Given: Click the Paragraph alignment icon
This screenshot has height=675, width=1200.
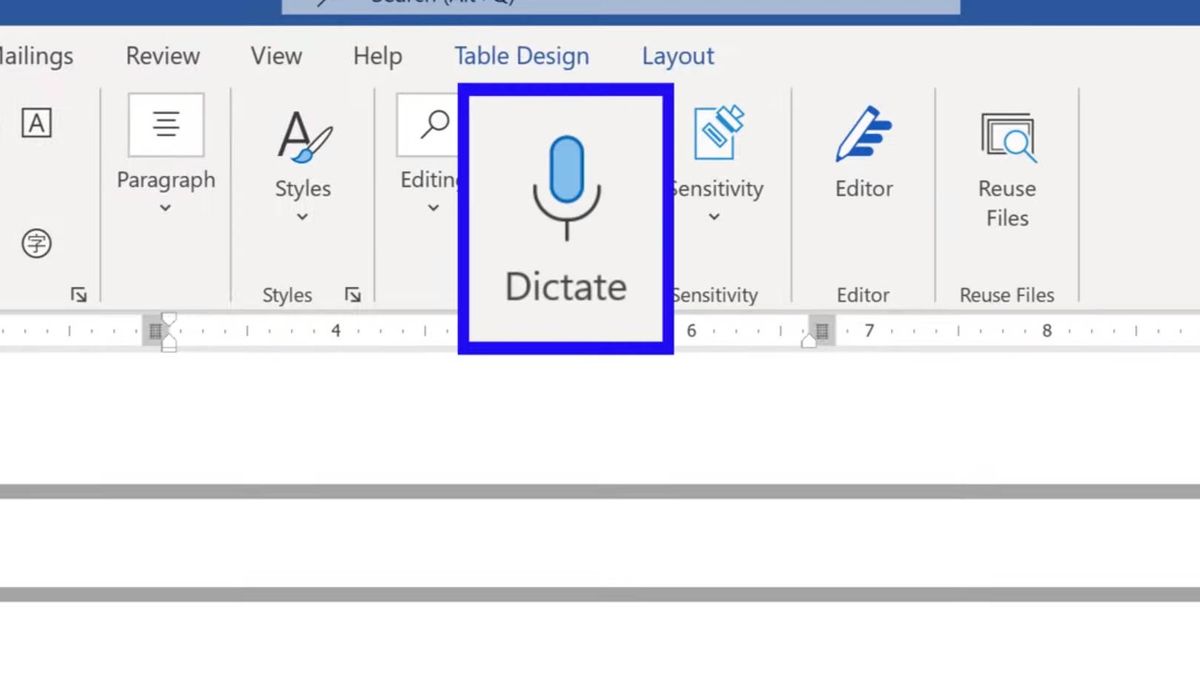Looking at the screenshot, I should pyautogui.click(x=166, y=125).
